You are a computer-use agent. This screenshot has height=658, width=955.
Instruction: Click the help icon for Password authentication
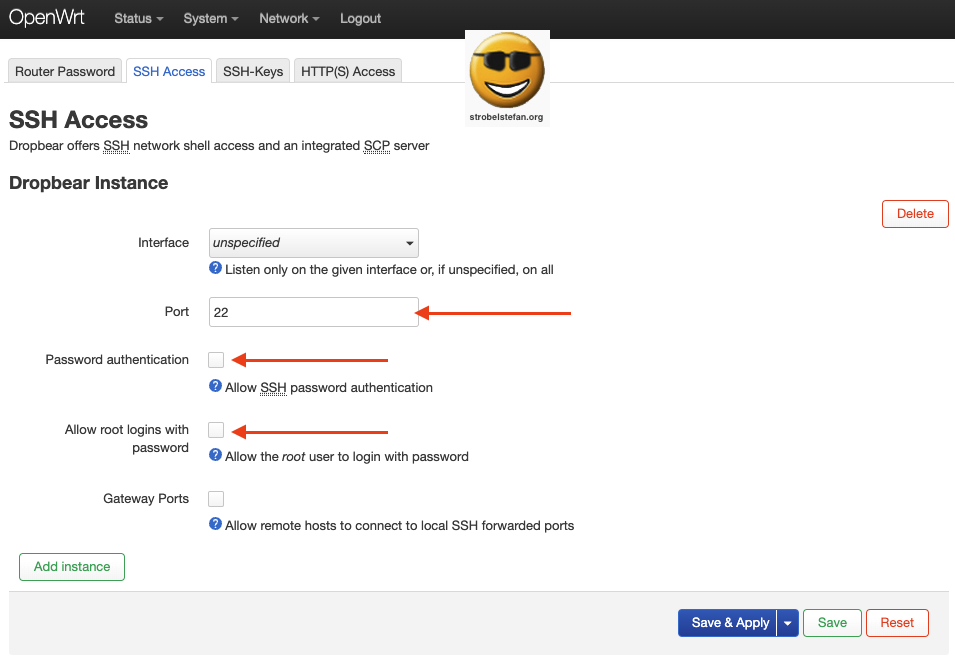coord(215,387)
